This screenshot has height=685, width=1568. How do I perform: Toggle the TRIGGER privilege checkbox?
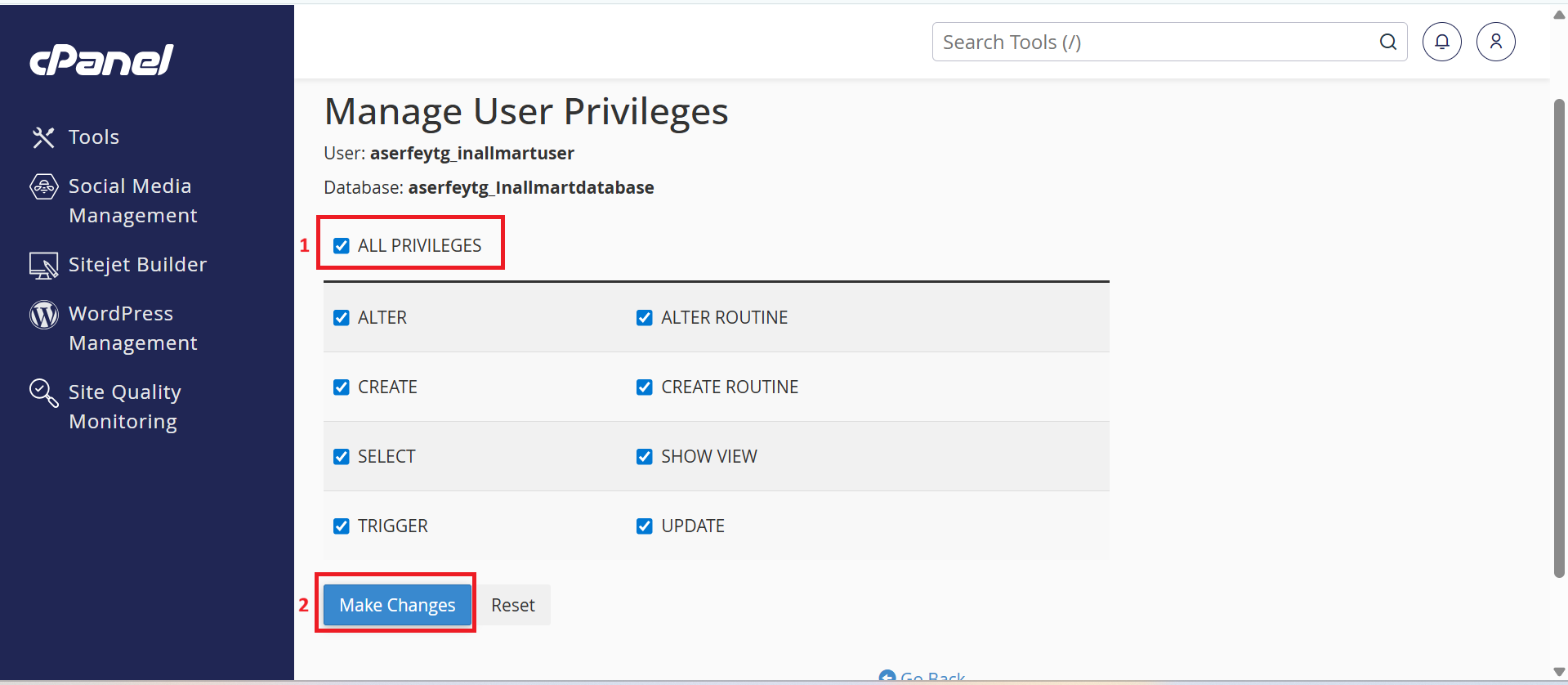(x=342, y=526)
